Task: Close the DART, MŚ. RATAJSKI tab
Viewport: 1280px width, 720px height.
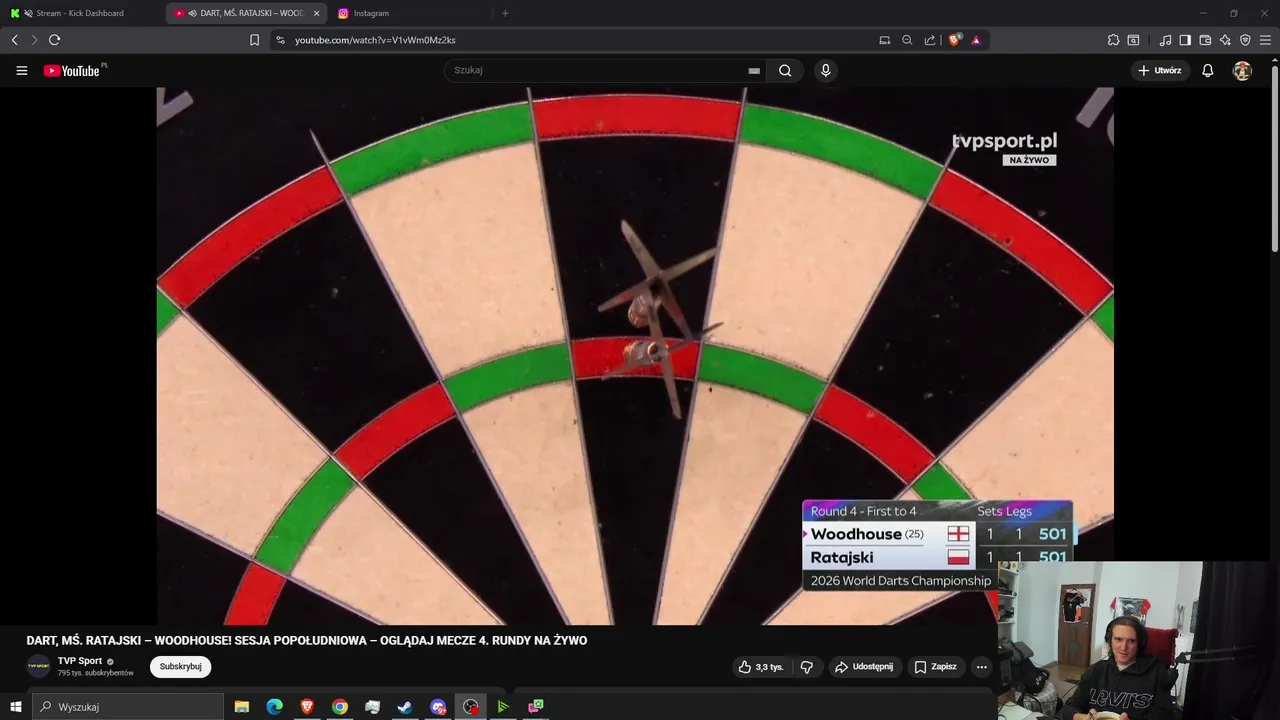Action: click(x=316, y=13)
